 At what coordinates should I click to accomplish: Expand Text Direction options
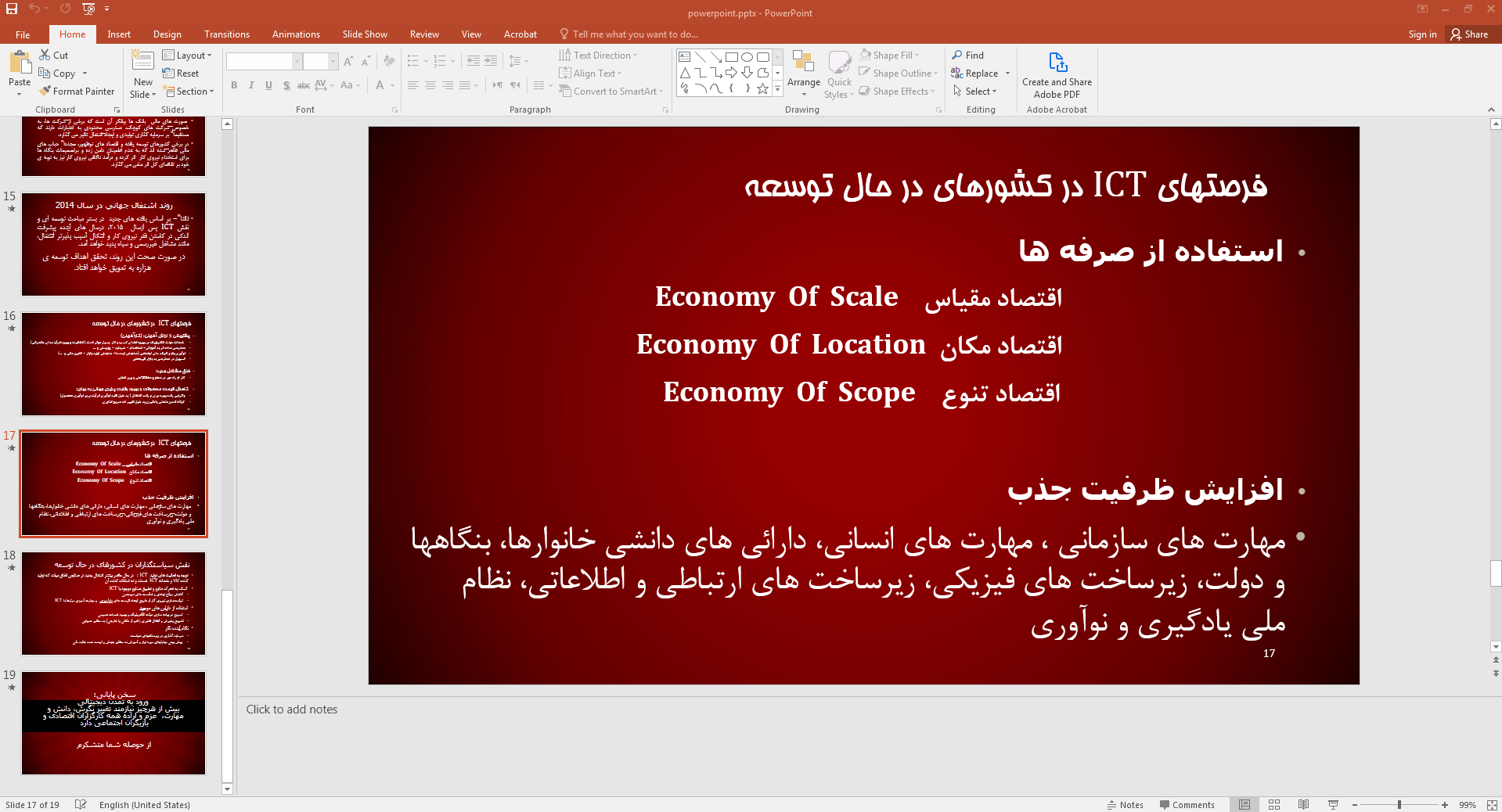[x=598, y=56]
